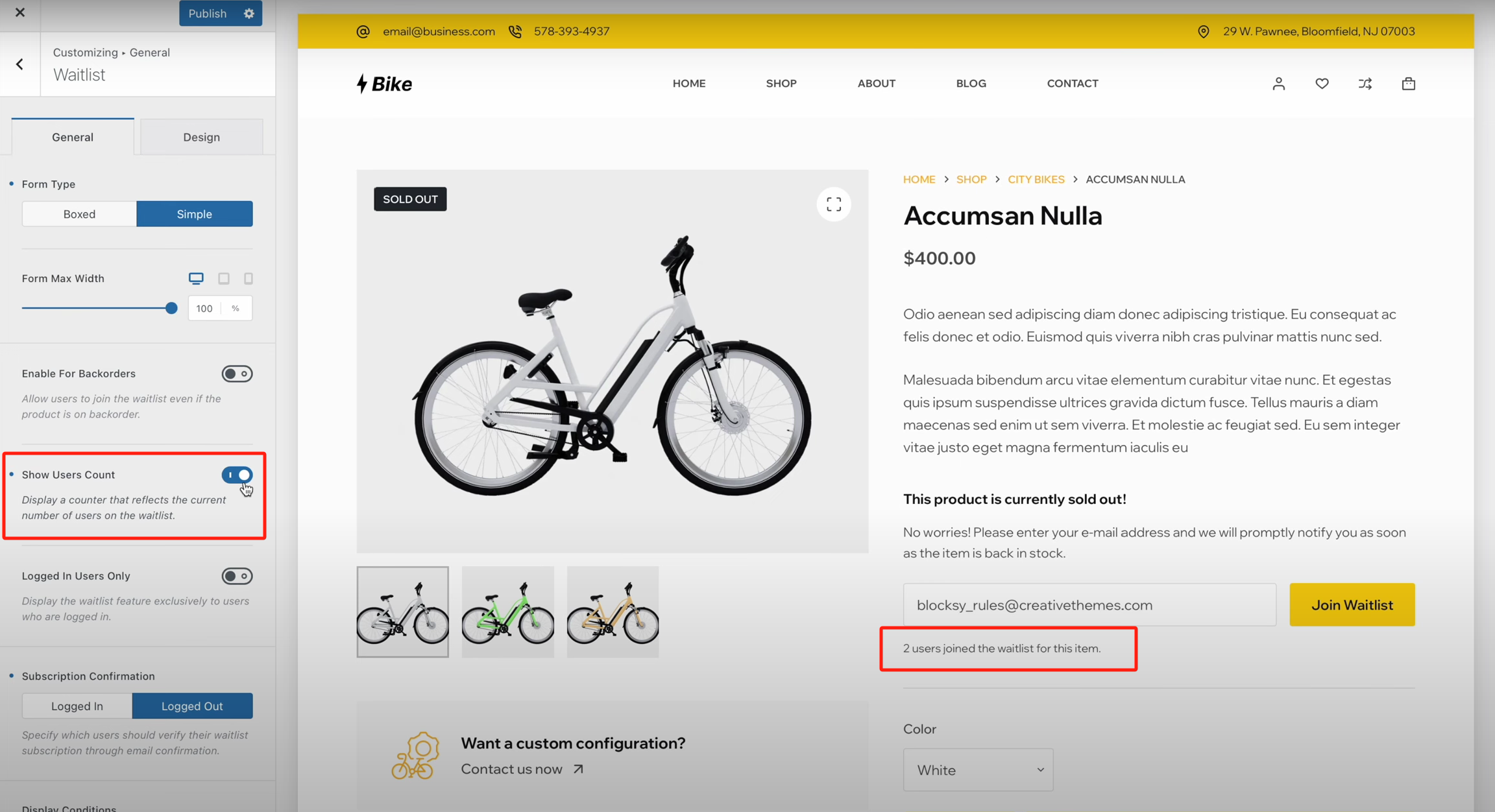The height and width of the screenshot is (812, 1495).
Task: Open the Color dropdown showing White
Action: (978, 770)
